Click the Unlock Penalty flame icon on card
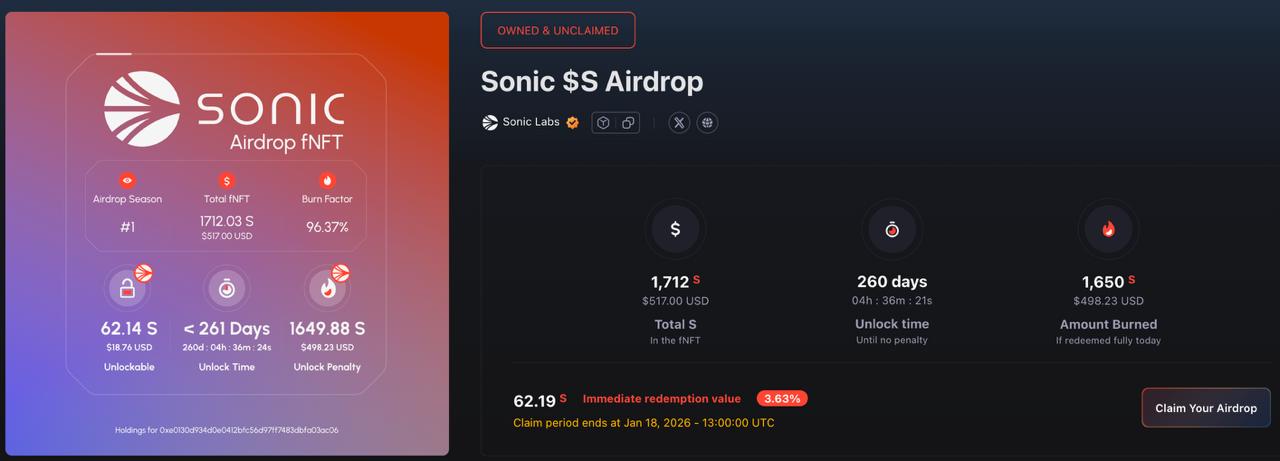The width and height of the screenshot is (1280, 461). [327, 289]
